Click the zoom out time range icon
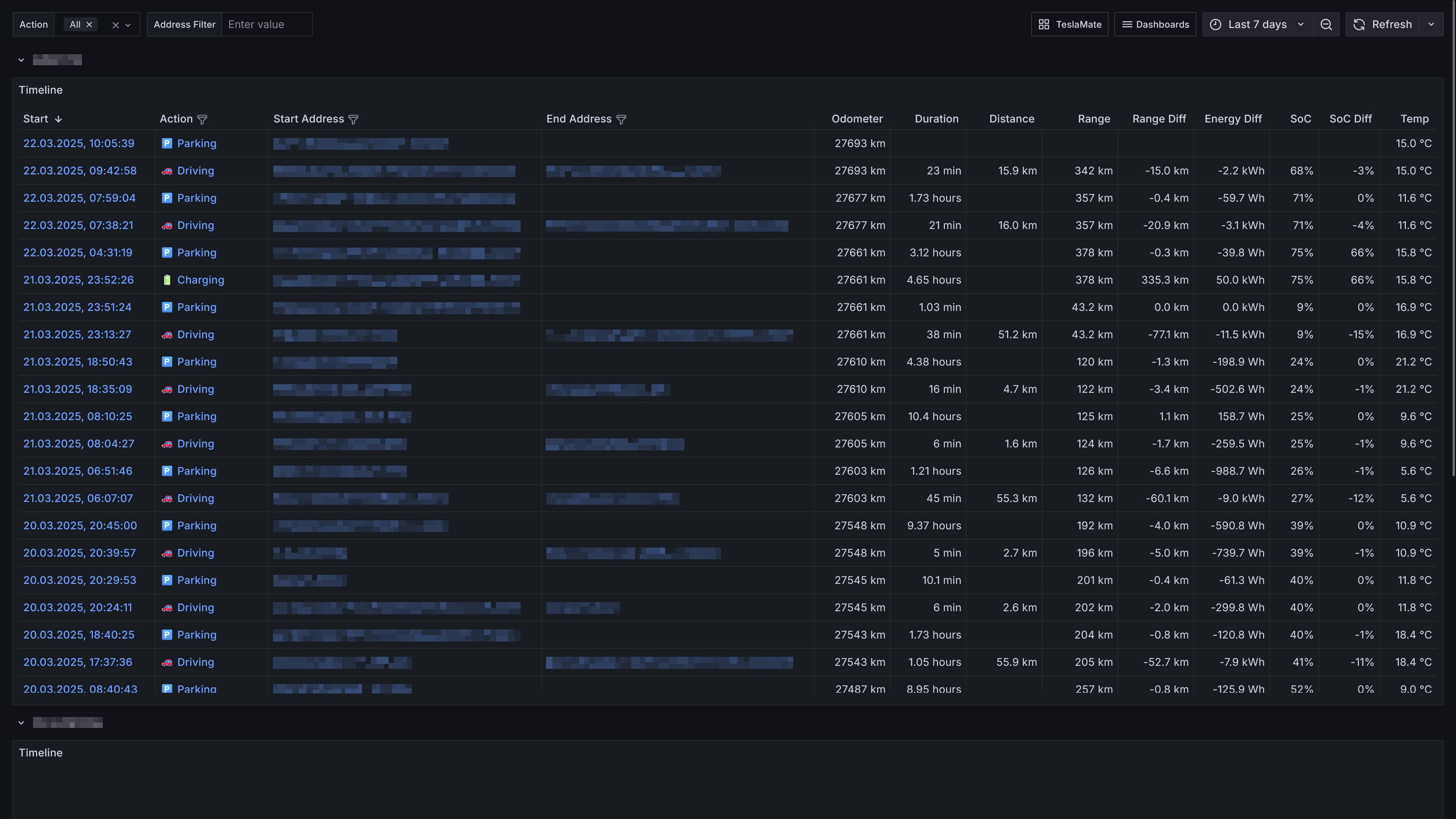Image resolution: width=1456 pixels, height=819 pixels. (1326, 24)
